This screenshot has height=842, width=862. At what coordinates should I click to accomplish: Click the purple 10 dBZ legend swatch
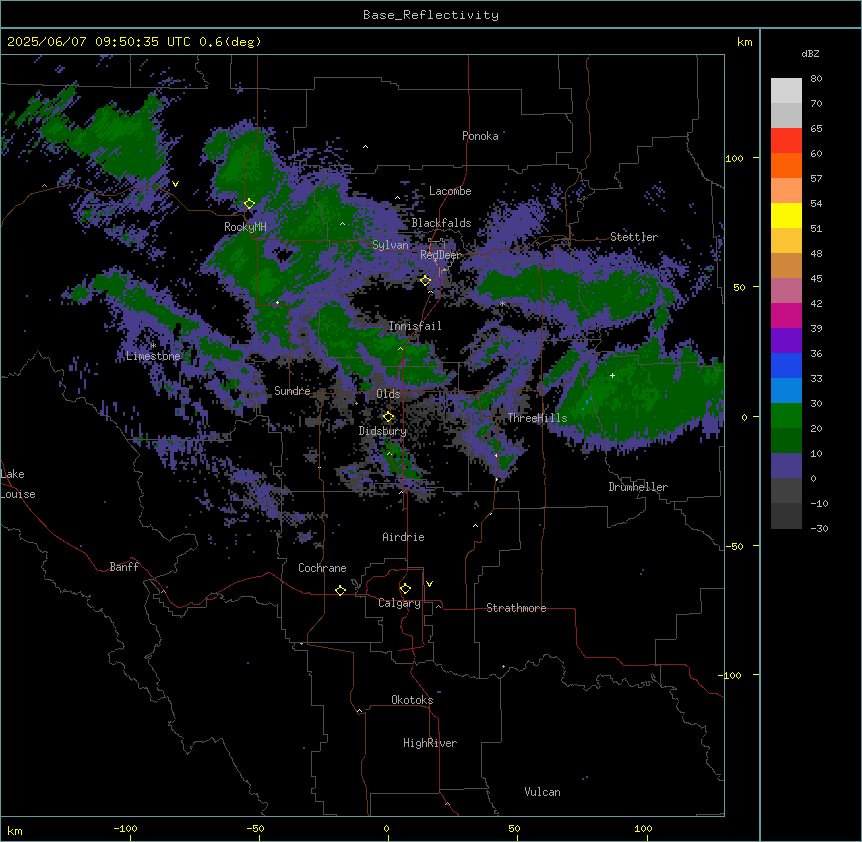tap(786, 466)
